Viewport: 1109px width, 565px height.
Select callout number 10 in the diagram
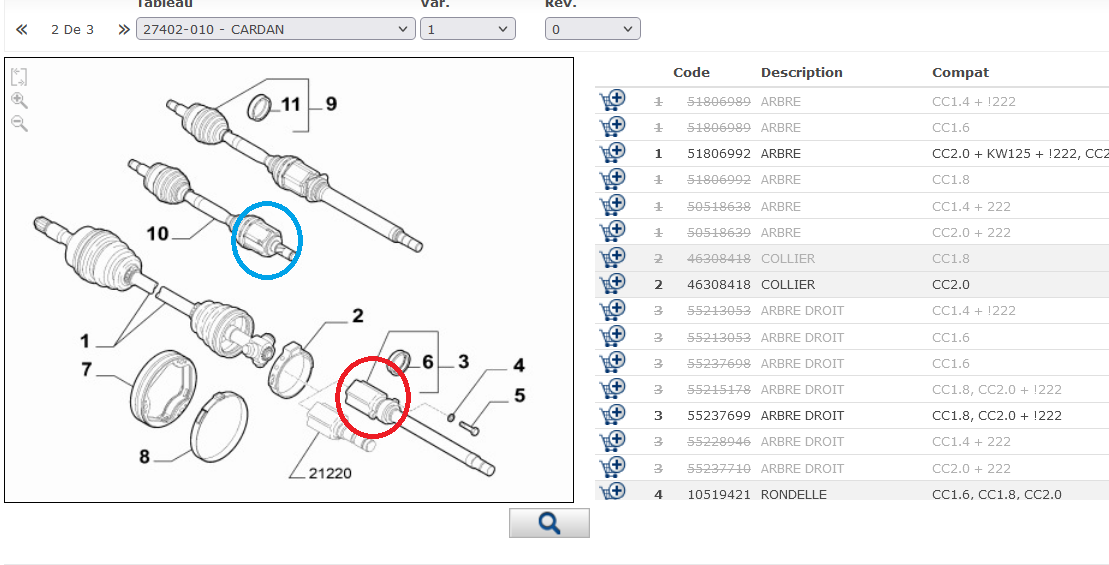pyautogui.click(x=158, y=233)
